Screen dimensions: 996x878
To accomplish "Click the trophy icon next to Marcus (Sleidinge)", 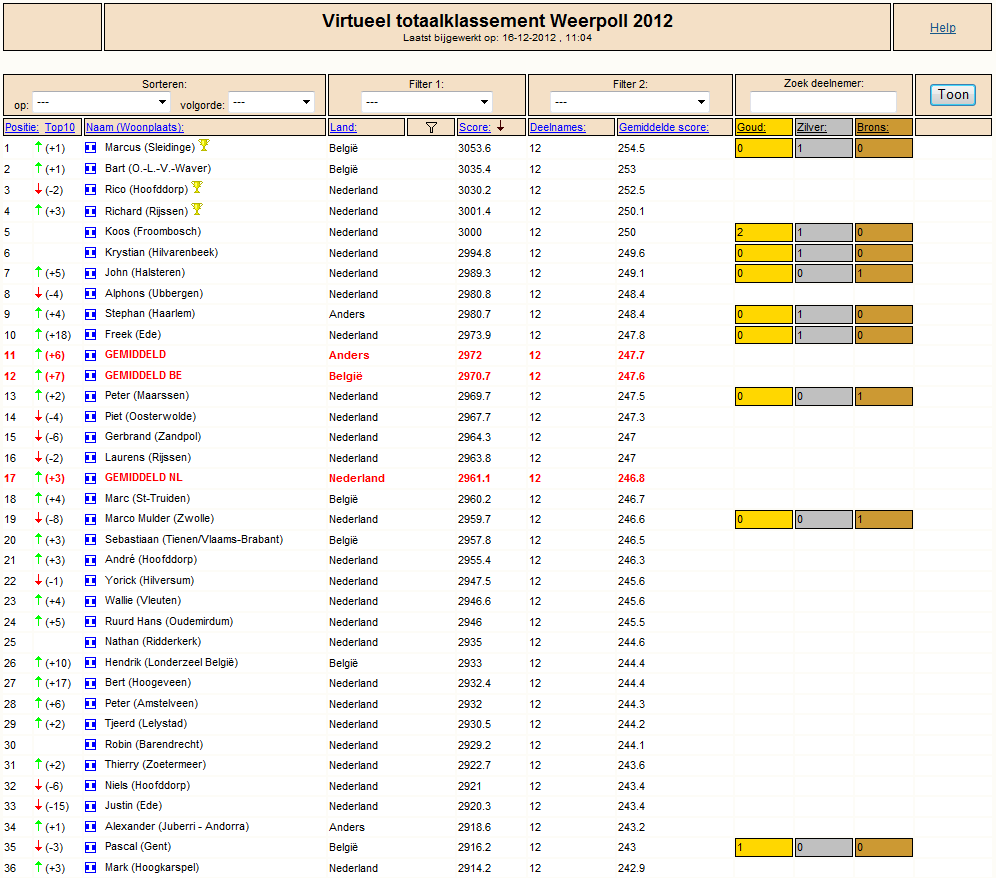I will pyautogui.click(x=204, y=145).
